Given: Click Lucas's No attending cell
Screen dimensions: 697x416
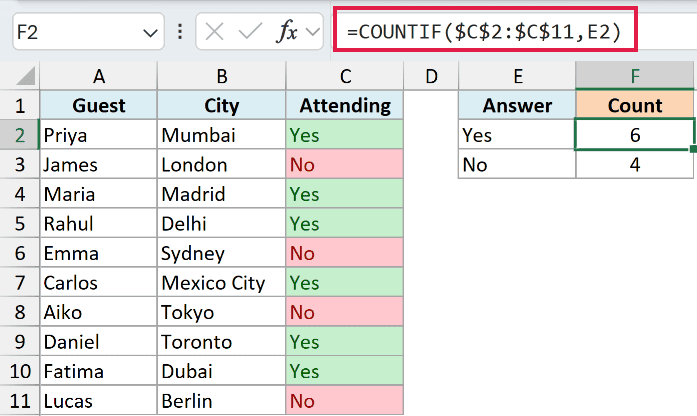Looking at the screenshot, I should (345, 401).
